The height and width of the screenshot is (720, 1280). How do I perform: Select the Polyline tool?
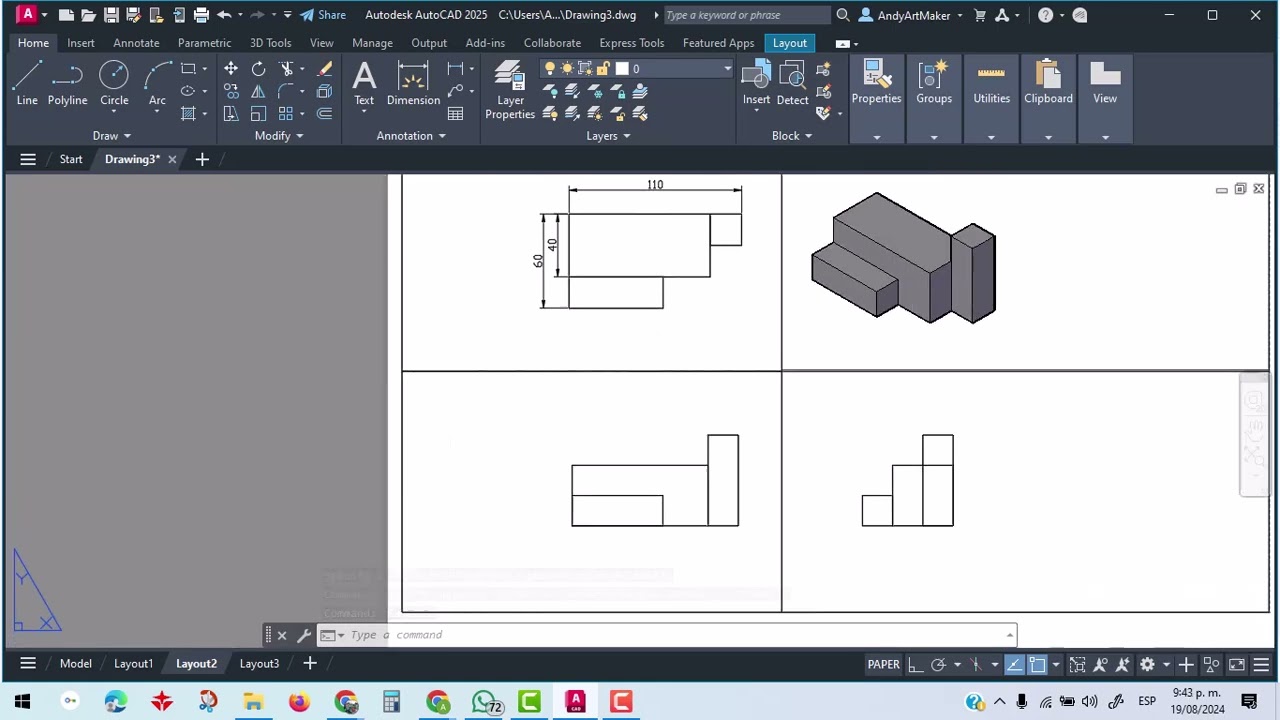point(67,83)
